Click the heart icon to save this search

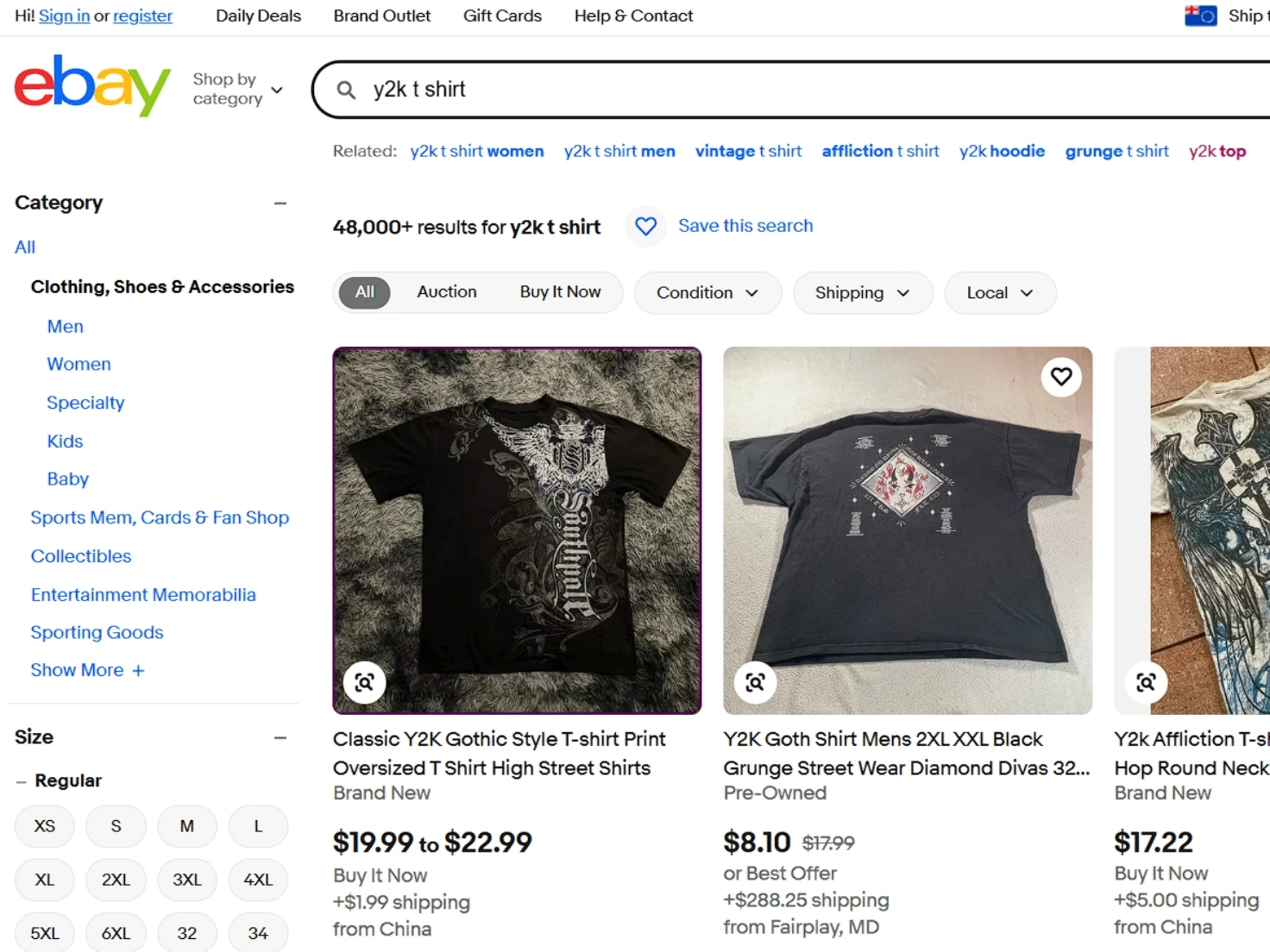pos(646,226)
